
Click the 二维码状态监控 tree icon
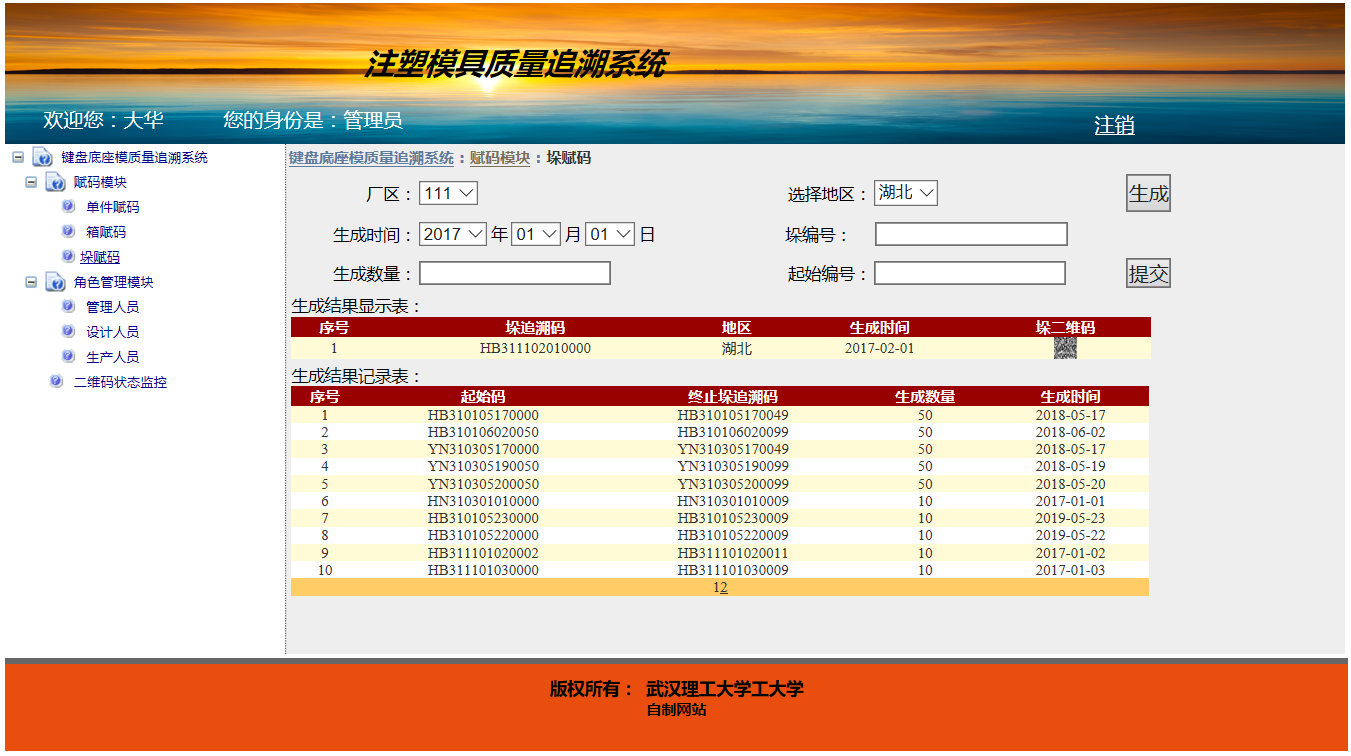(56, 381)
